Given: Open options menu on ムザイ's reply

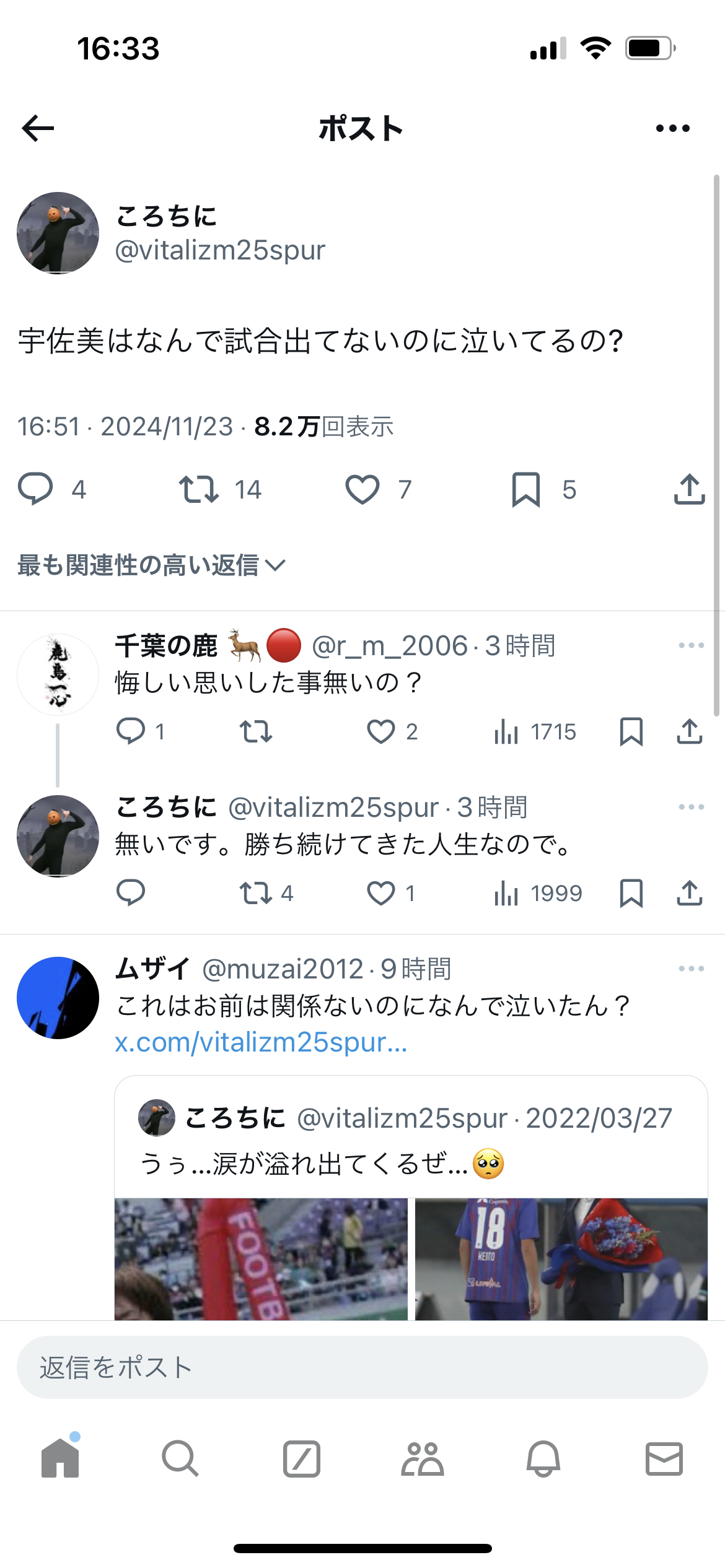Looking at the screenshot, I should tap(691, 969).
